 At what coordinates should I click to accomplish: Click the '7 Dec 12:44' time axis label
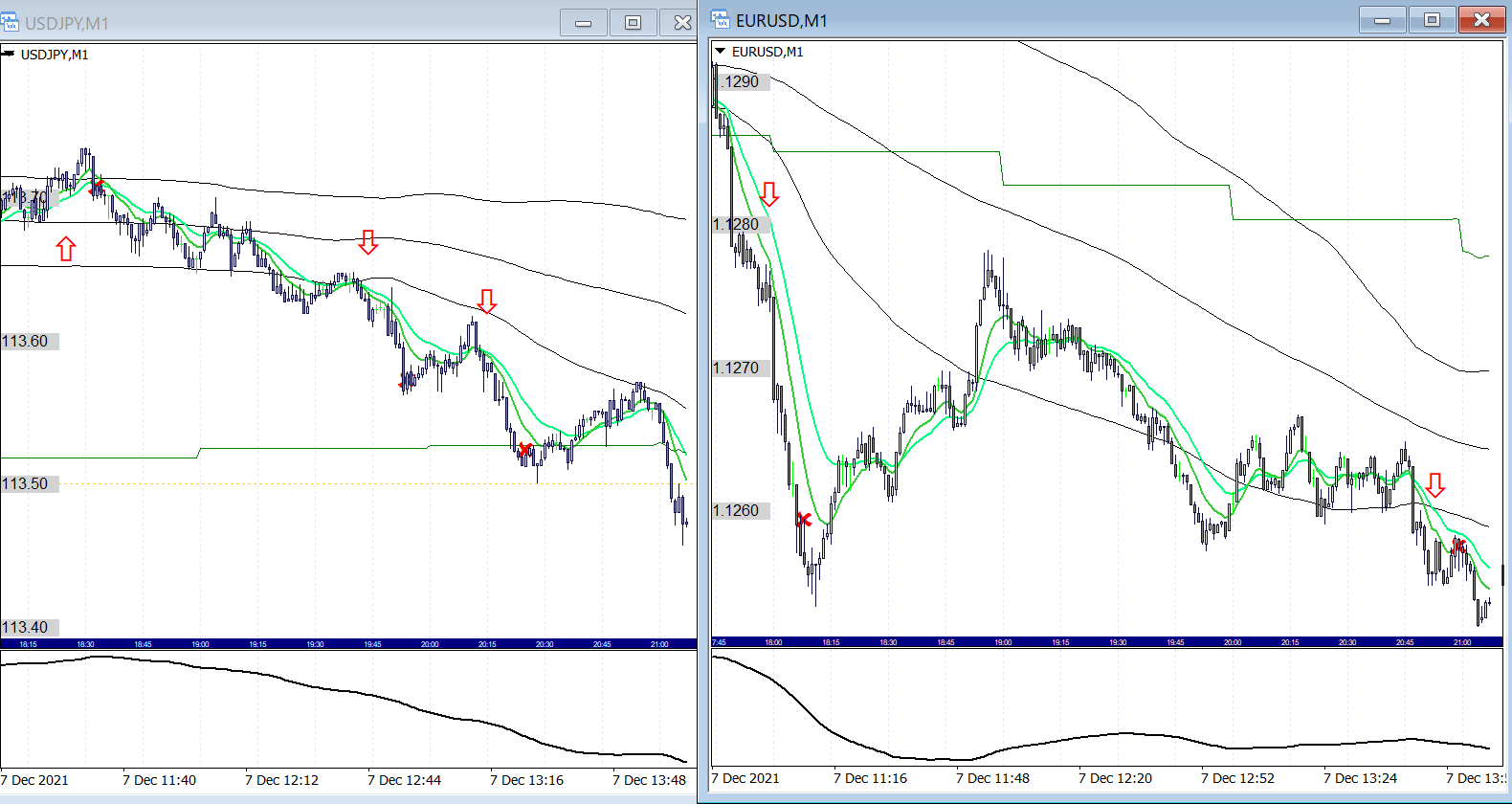[x=404, y=780]
